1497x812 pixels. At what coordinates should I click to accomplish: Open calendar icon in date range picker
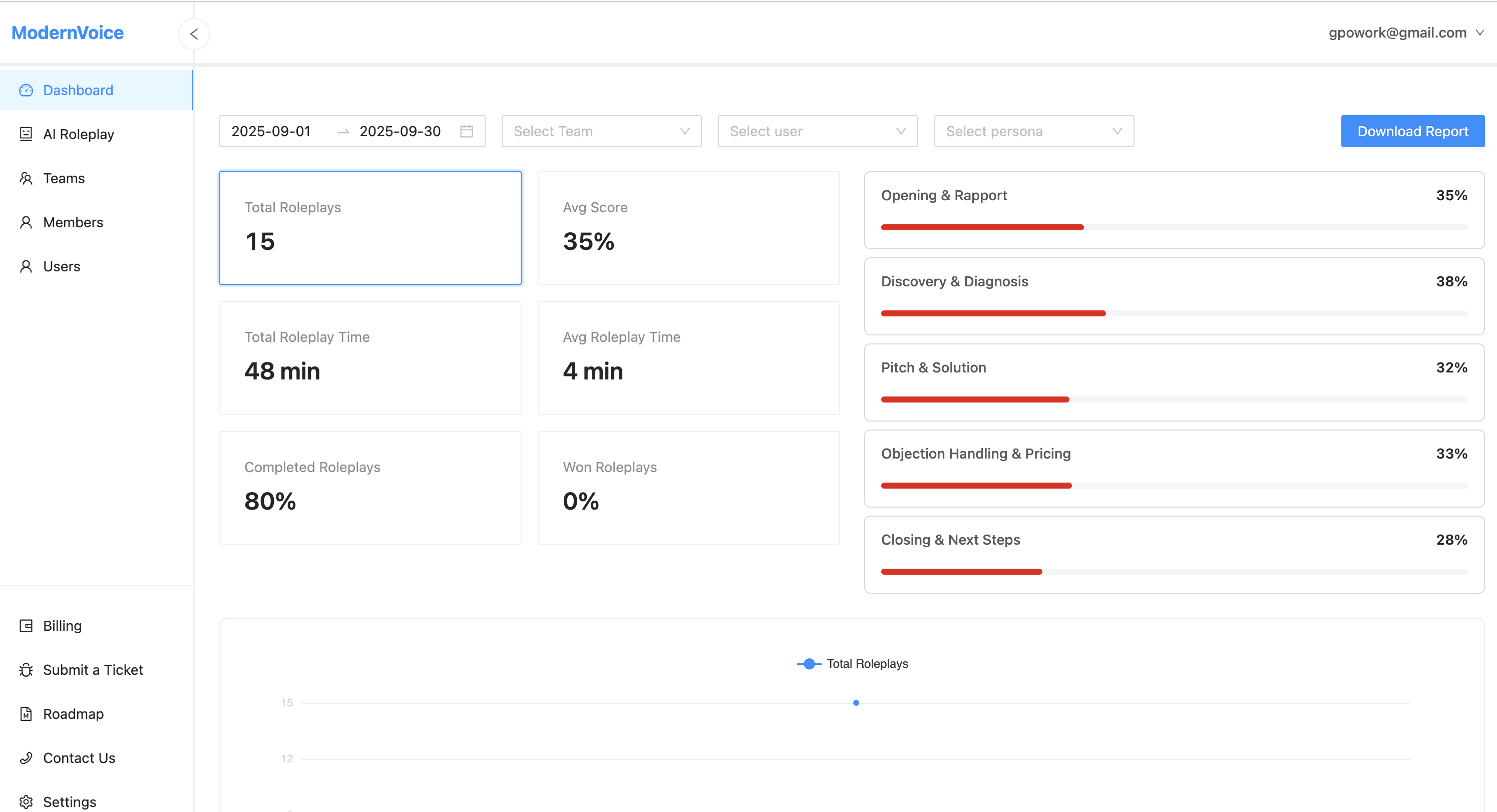point(466,131)
